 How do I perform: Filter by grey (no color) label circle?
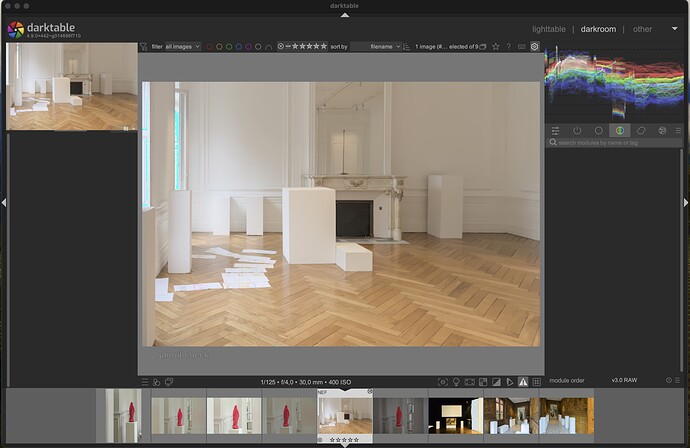point(258,47)
